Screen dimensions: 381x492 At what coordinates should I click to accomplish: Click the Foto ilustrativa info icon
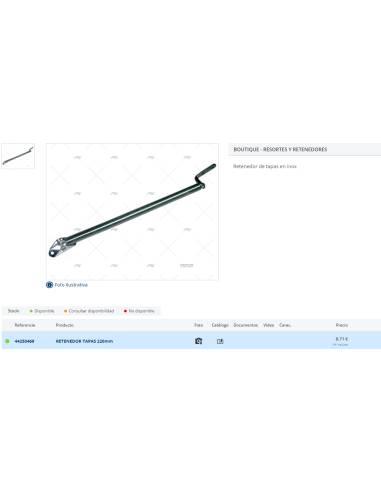coord(49,285)
